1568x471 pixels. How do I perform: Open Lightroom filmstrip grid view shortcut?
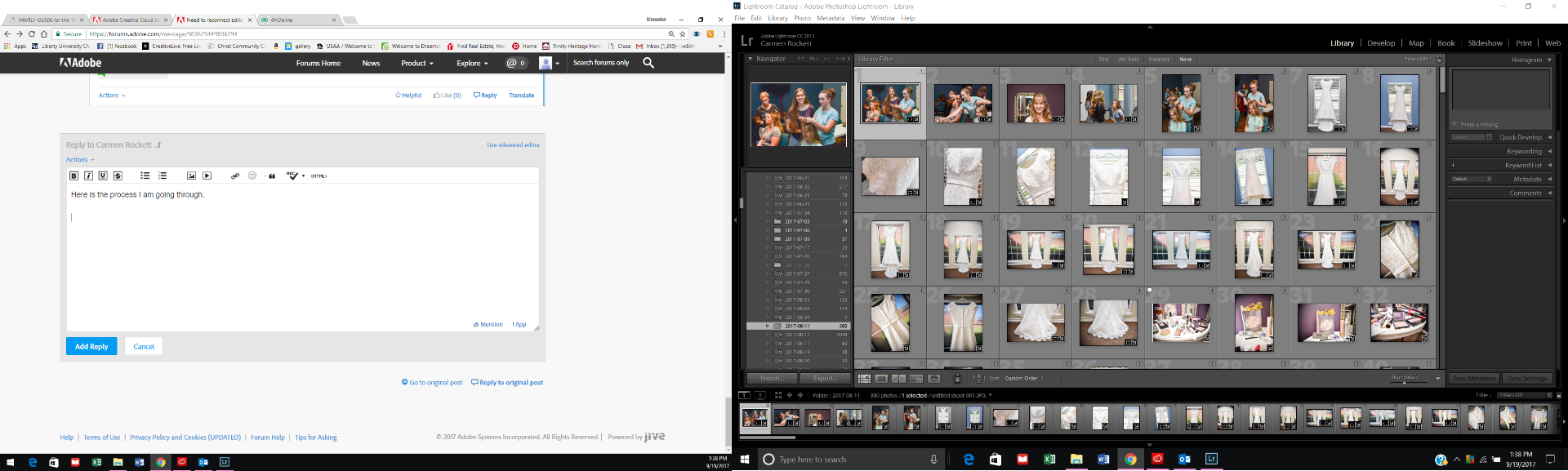coord(778,395)
